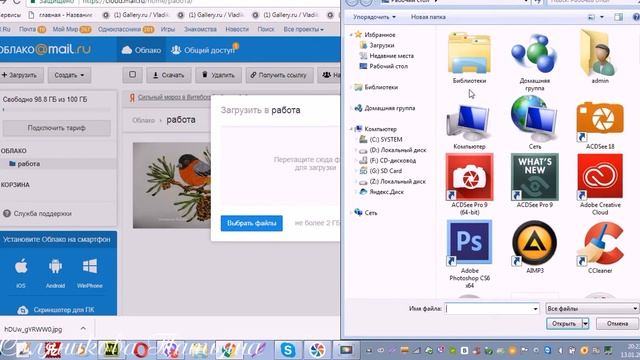
Task: Select the Компьютер desktop icon
Action: point(469,122)
